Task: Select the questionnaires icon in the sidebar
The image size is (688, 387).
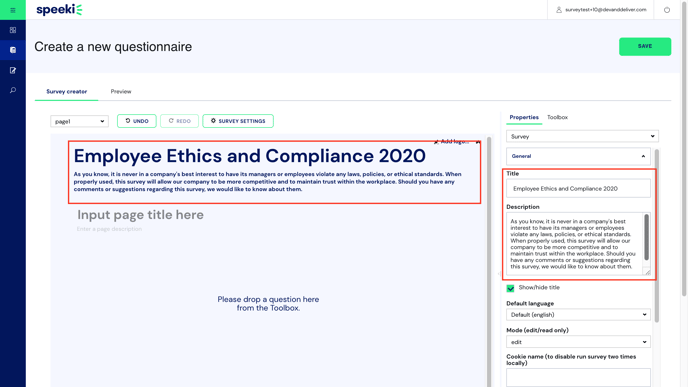Action: pos(13,50)
